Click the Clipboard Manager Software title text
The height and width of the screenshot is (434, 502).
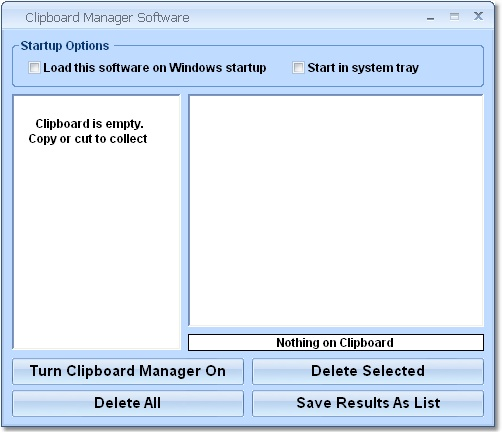point(107,18)
